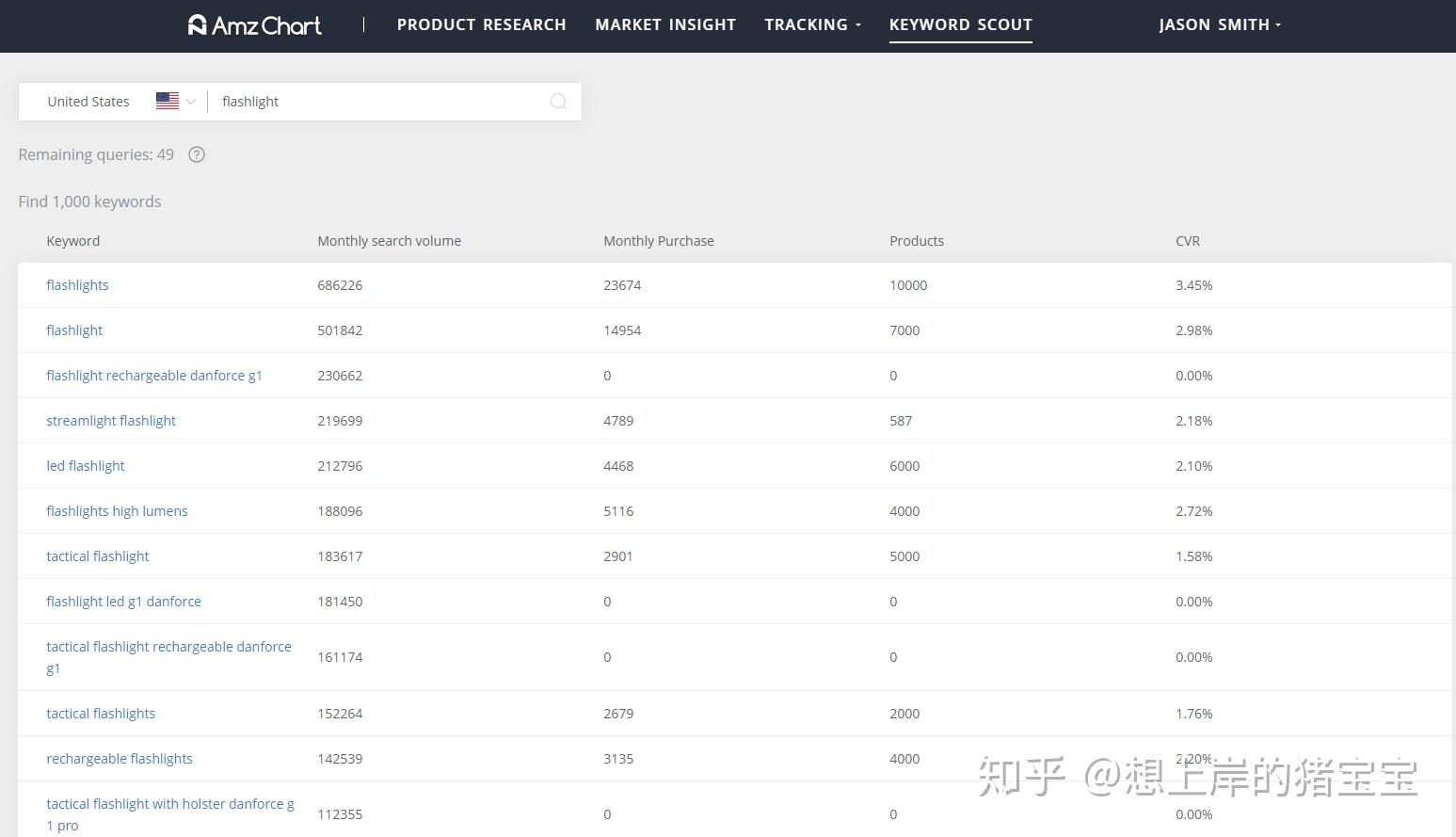Open 'flashlights high lumens' keyword link
1456x837 pixels.
pyautogui.click(x=117, y=511)
